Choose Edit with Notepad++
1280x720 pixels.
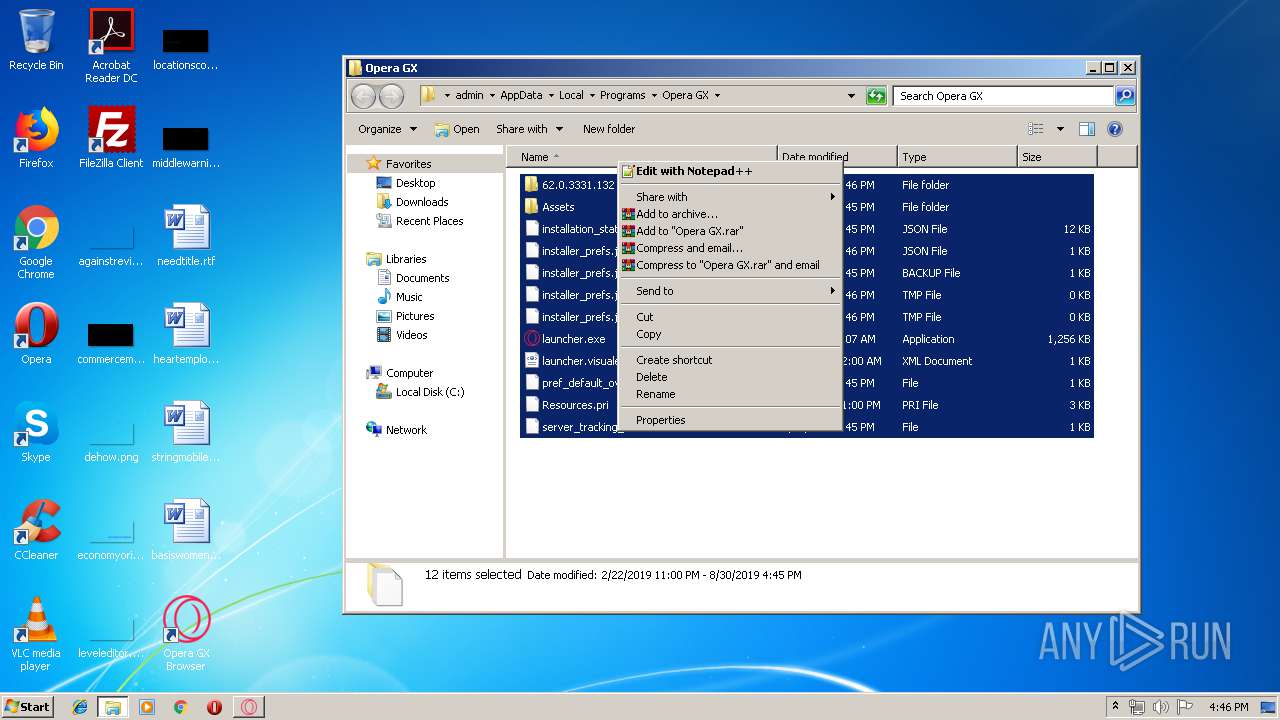click(728, 171)
